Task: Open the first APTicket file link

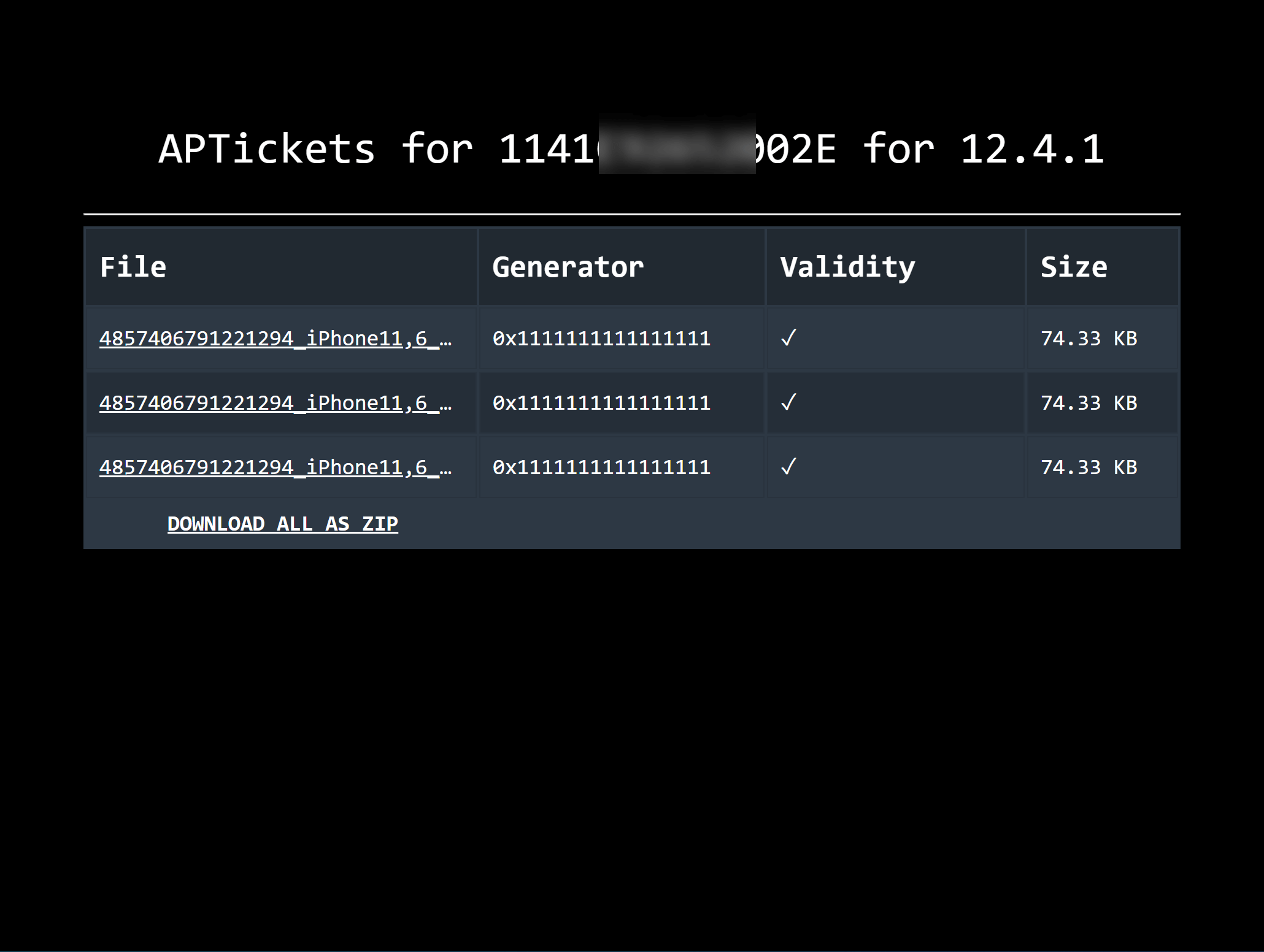Action: tap(275, 339)
